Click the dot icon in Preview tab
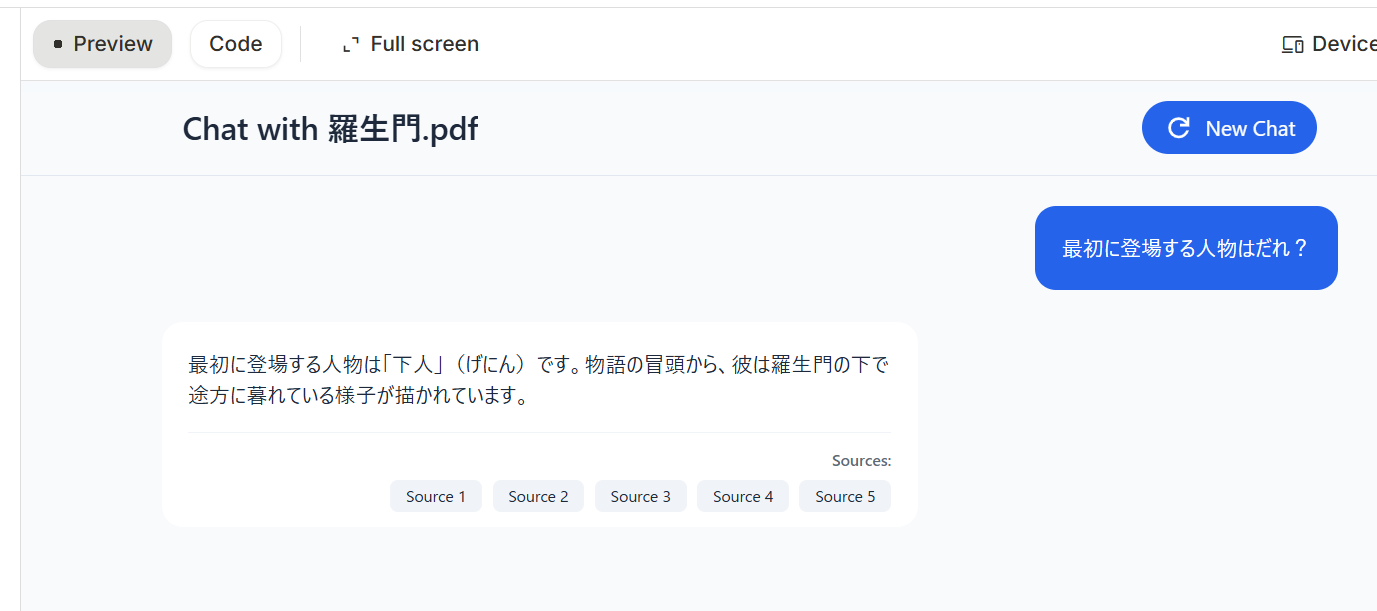 [58, 44]
